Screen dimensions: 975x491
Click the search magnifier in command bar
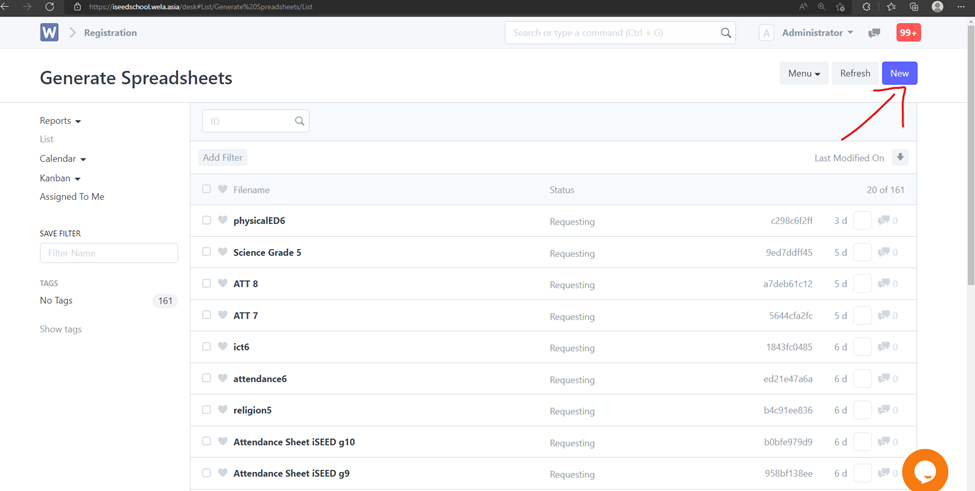tap(726, 33)
